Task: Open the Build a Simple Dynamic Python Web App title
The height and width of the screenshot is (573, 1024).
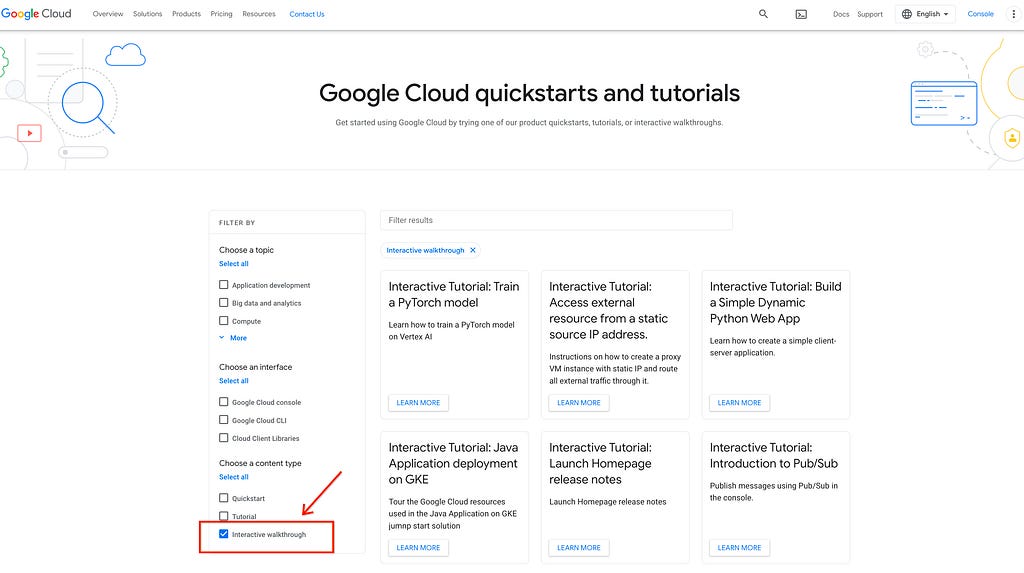Action: [775, 303]
